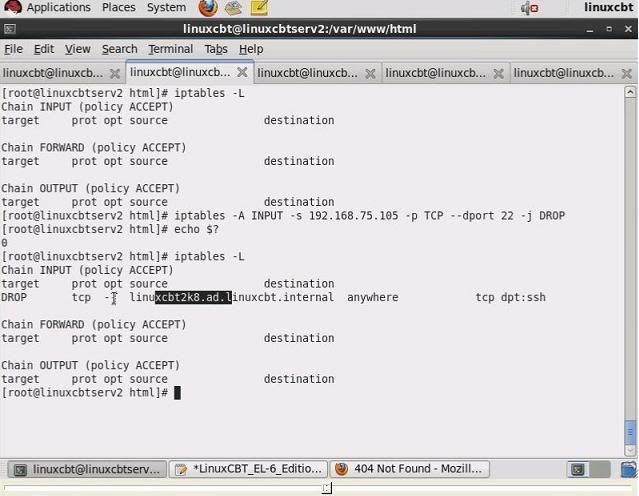This screenshot has width=639, height=496.
Task: Open the mail client panel launcher icon
Action: 233,8
